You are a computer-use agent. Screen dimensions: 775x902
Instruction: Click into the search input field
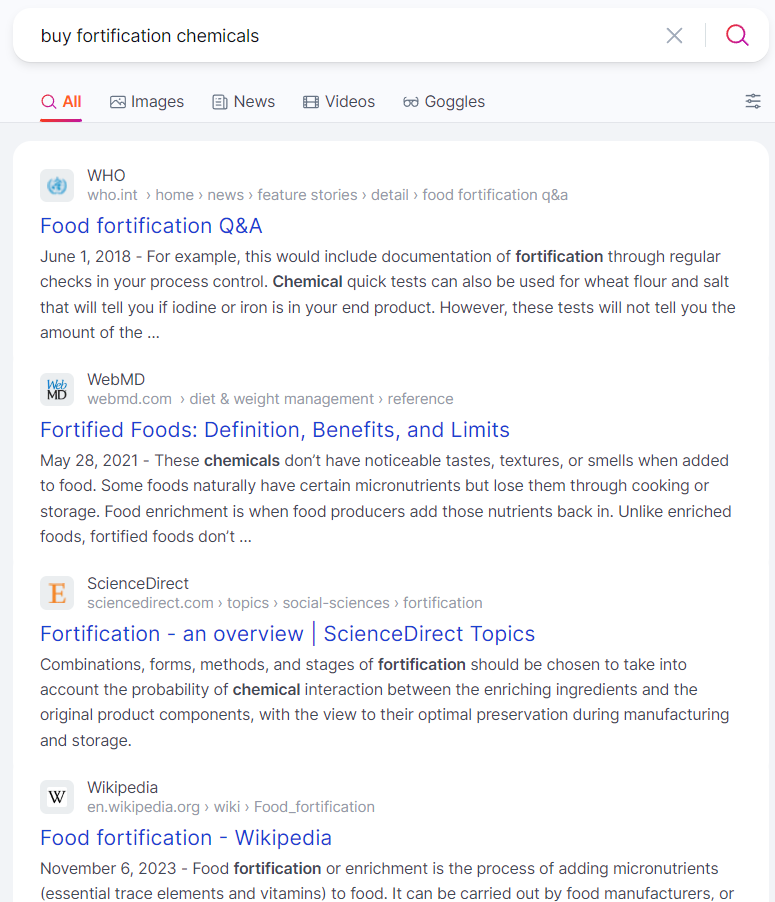coord(340,36)
